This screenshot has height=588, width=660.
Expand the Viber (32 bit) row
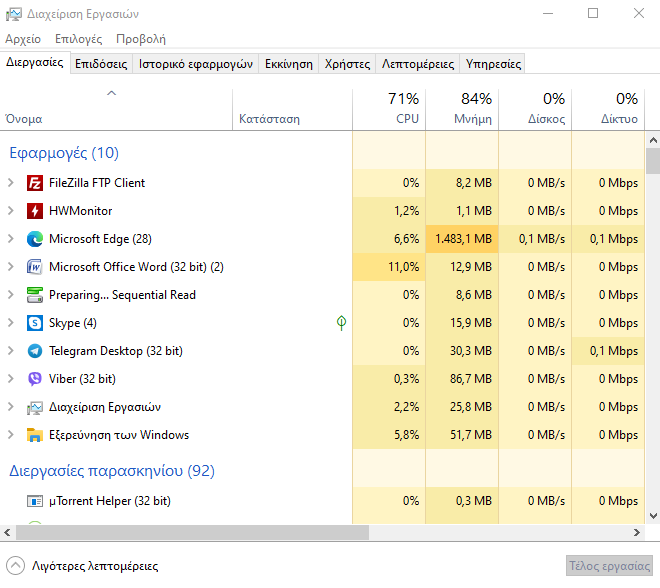click(11, 378)
